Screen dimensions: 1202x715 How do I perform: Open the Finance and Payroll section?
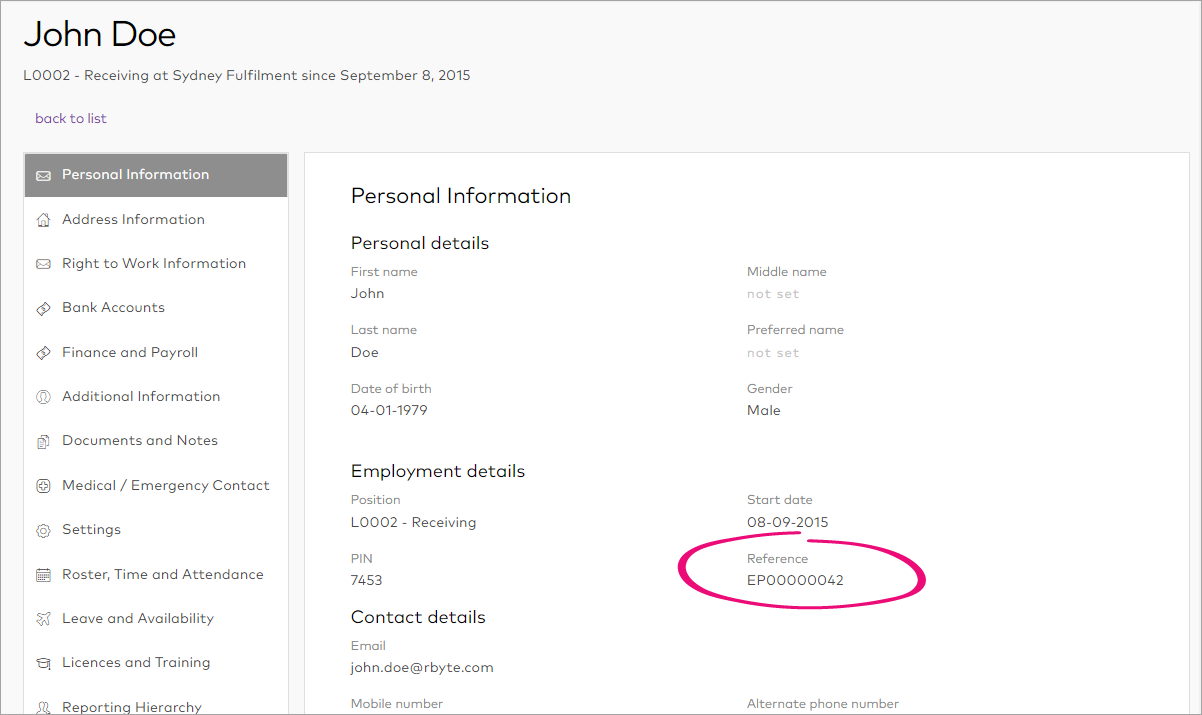(130, 353)
